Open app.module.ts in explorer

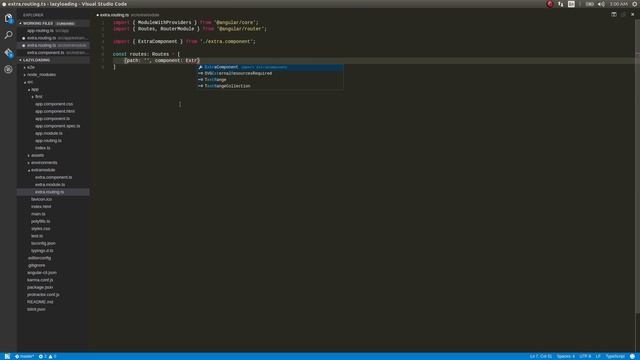point(49,133)
